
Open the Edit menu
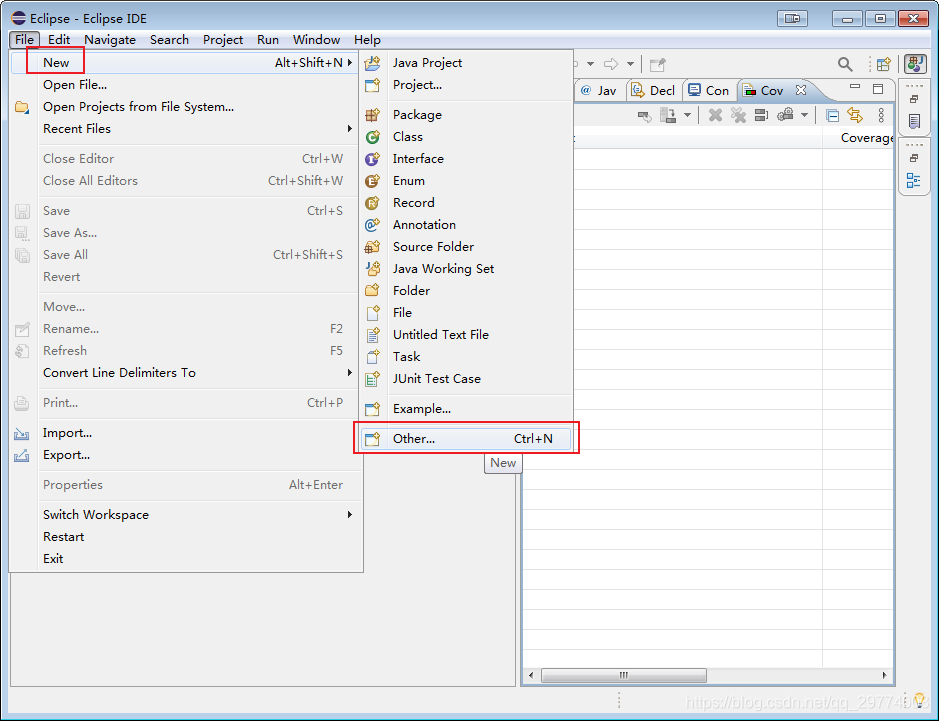coord(59,40)
